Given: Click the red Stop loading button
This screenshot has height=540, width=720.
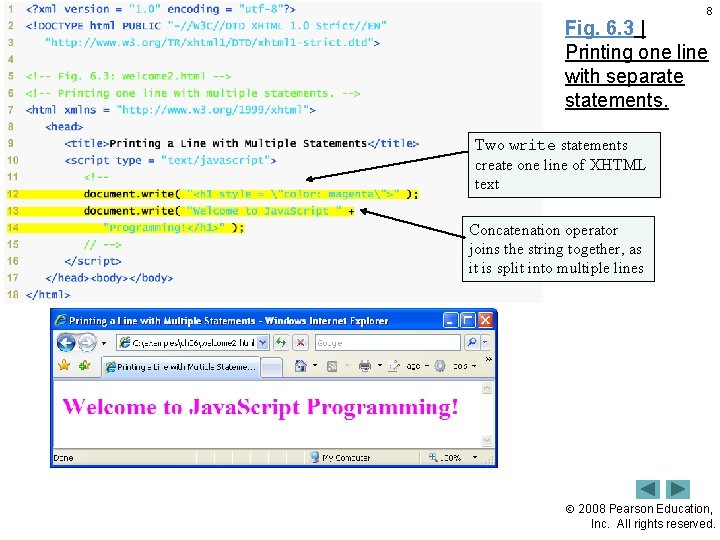Looking at the screenshot, I should point(300,343).
